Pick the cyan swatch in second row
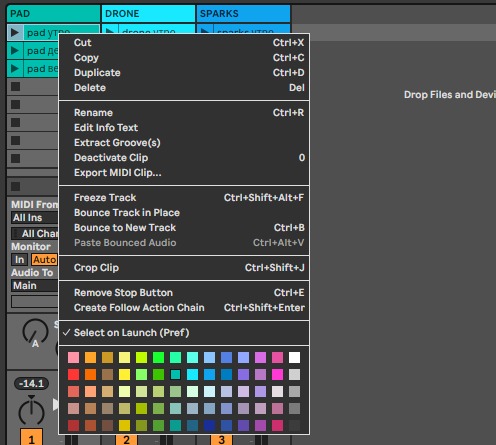Viewport: 496px width, 445px height. coord(192,374)
